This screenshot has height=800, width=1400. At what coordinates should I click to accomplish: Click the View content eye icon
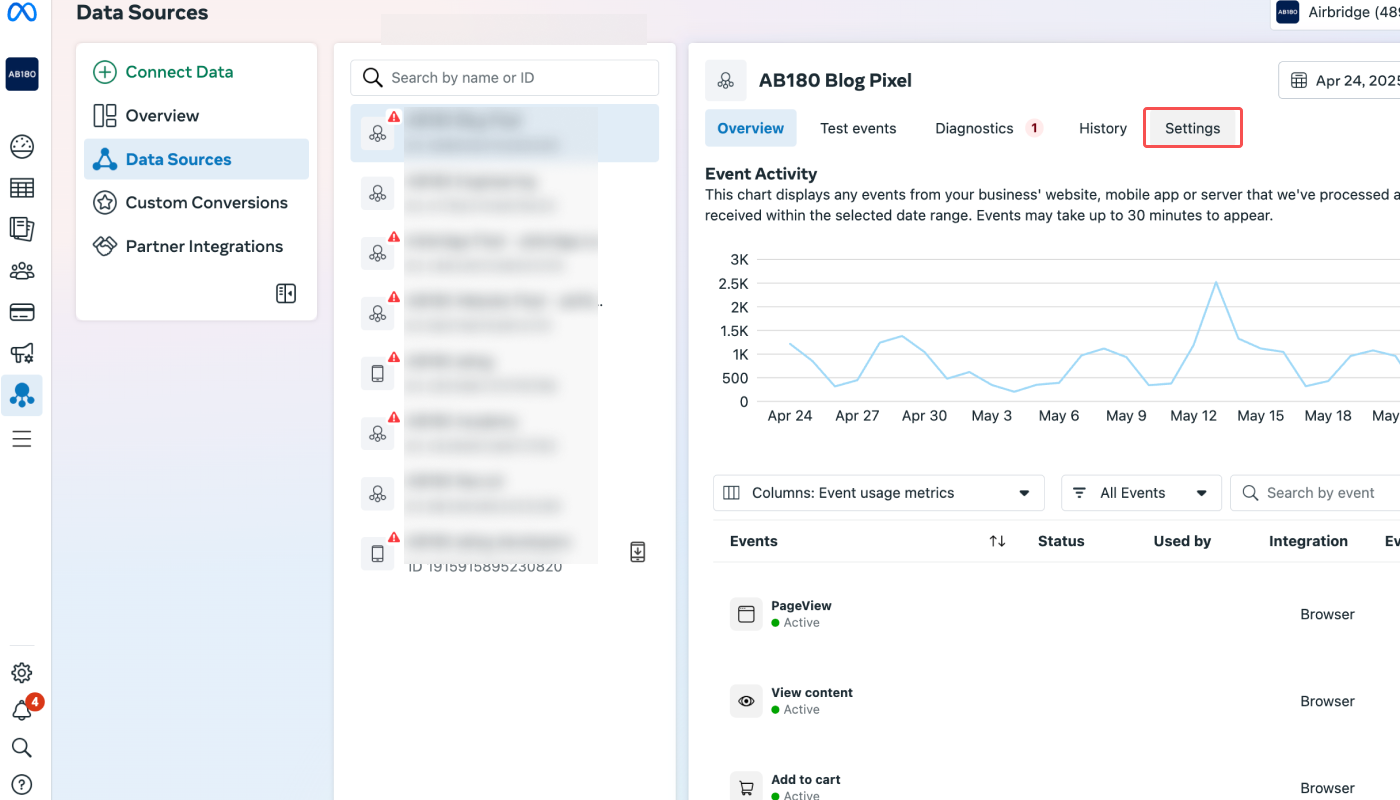pos(746,701)
